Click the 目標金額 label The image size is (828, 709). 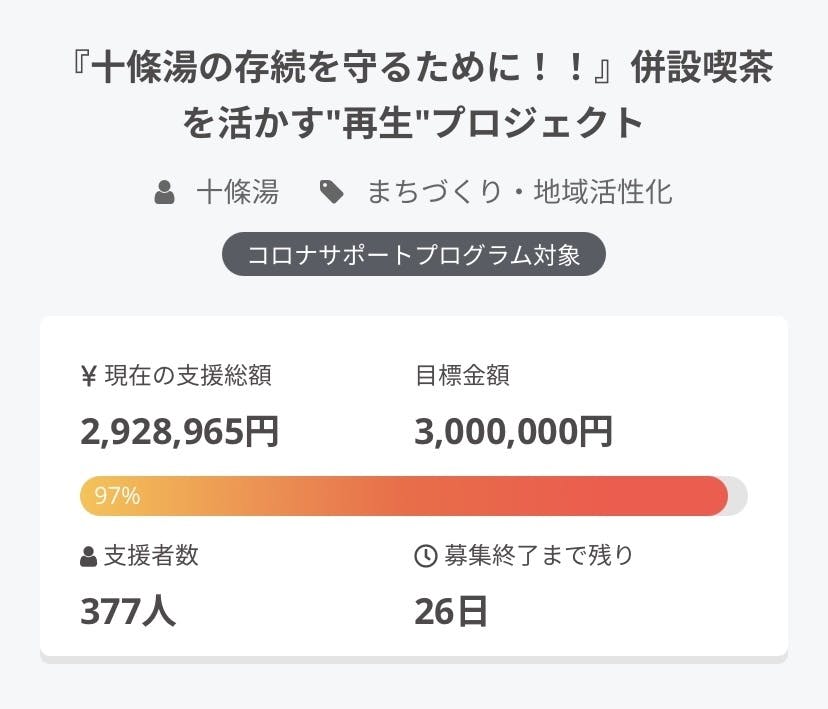462,376
